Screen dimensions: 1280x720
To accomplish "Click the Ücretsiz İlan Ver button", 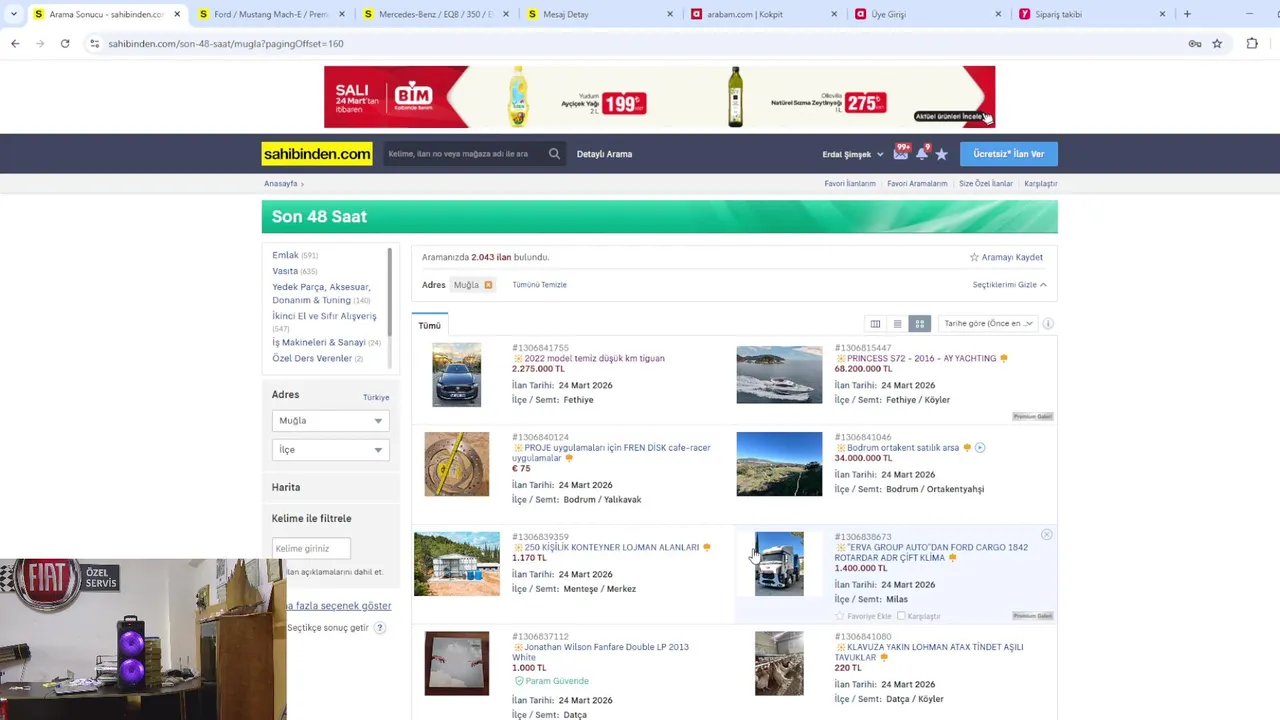I will coord(1009,154).
